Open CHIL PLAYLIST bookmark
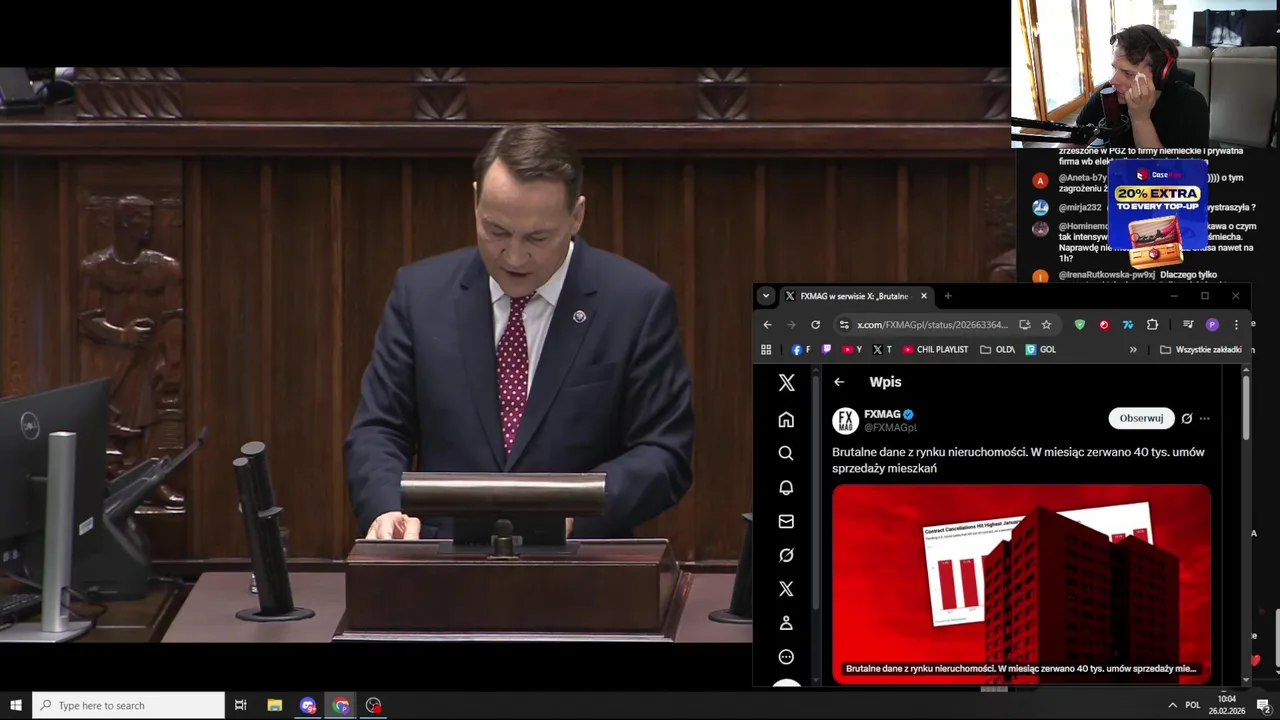Viewport: 1280px width, 720px height. (x=936, y=350)
